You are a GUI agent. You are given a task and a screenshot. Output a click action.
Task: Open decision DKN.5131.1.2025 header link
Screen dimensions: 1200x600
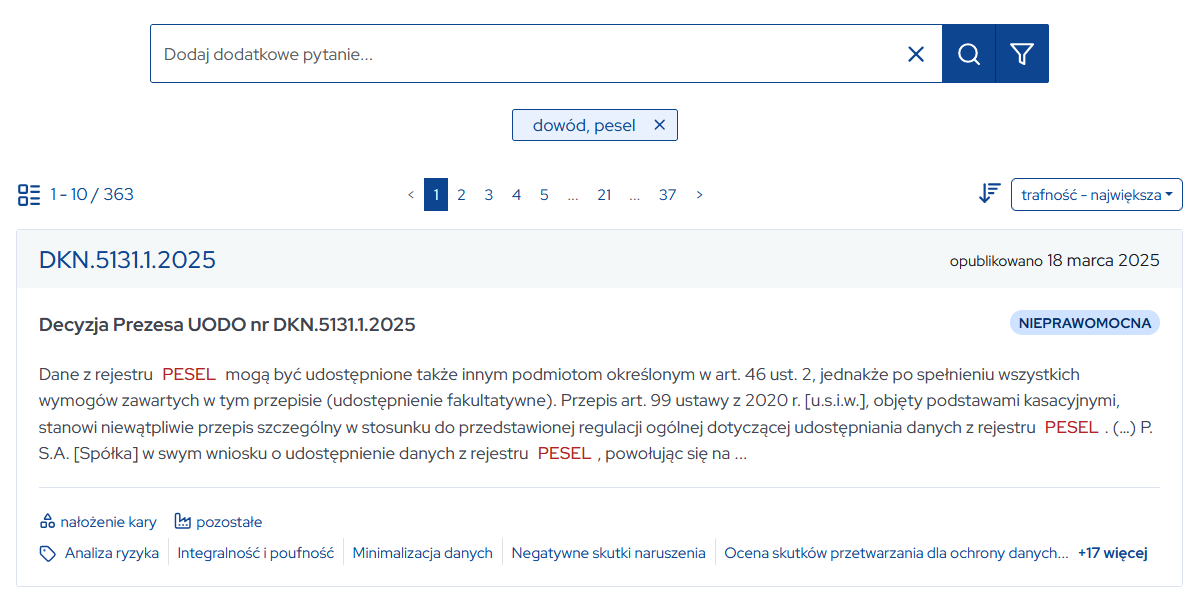pos(127,260)
